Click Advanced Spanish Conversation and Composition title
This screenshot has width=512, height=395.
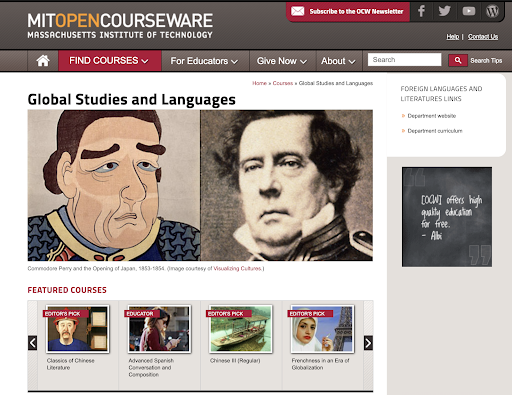tap(151, 367)
